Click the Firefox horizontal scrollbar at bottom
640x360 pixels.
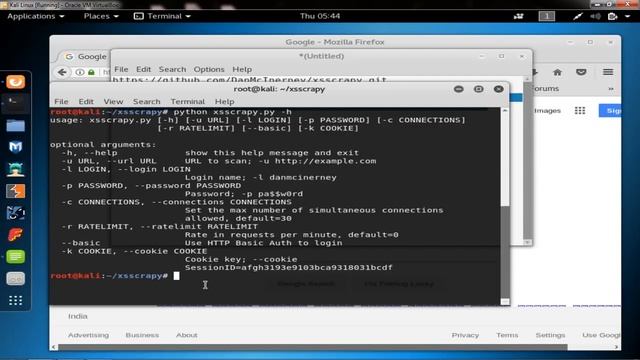[x=313, y=347]
